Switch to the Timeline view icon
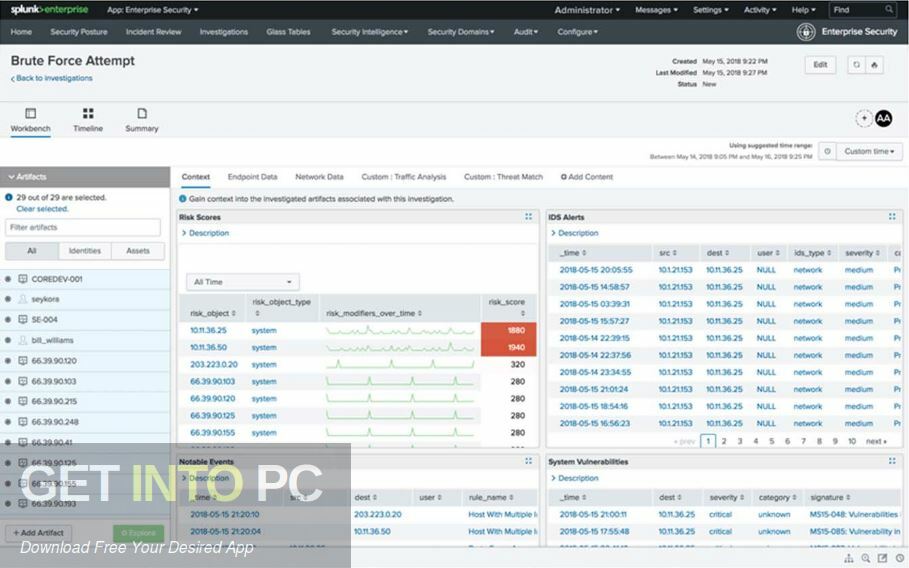The width and height of the screenshot is (909, 568). (x=88, y=113)
